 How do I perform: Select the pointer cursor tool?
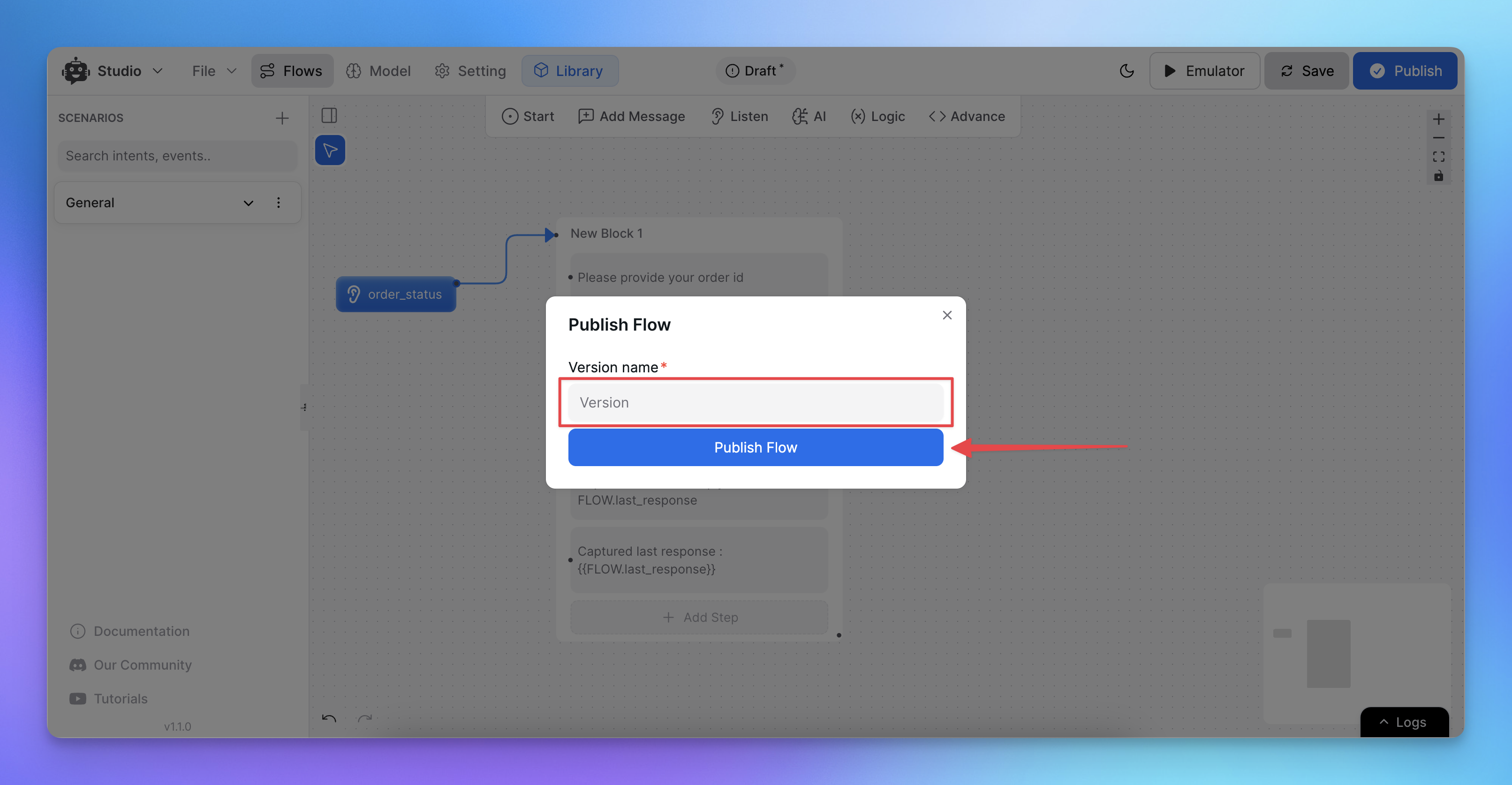click(330, 150)
